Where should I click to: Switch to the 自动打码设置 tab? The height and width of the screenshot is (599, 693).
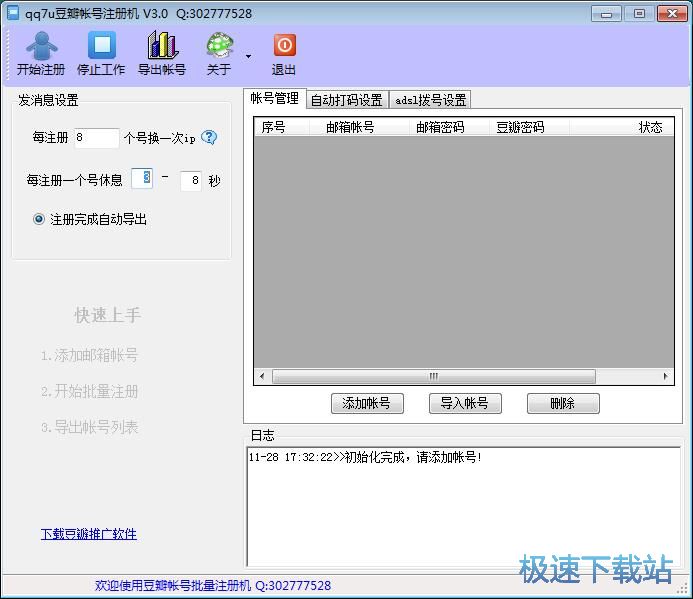coord(346,100)
